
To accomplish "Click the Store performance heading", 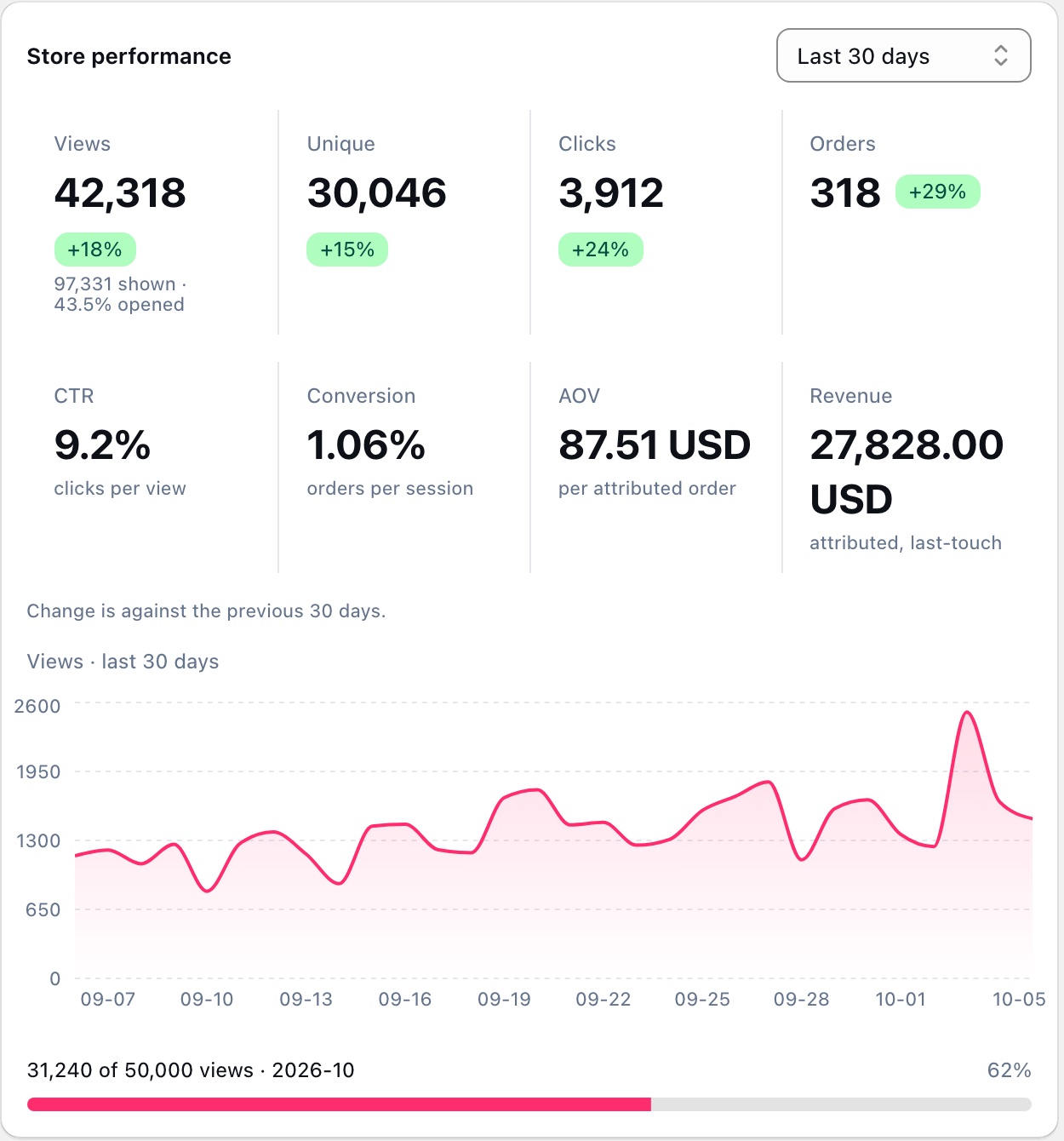I will (x=129, y=56).
